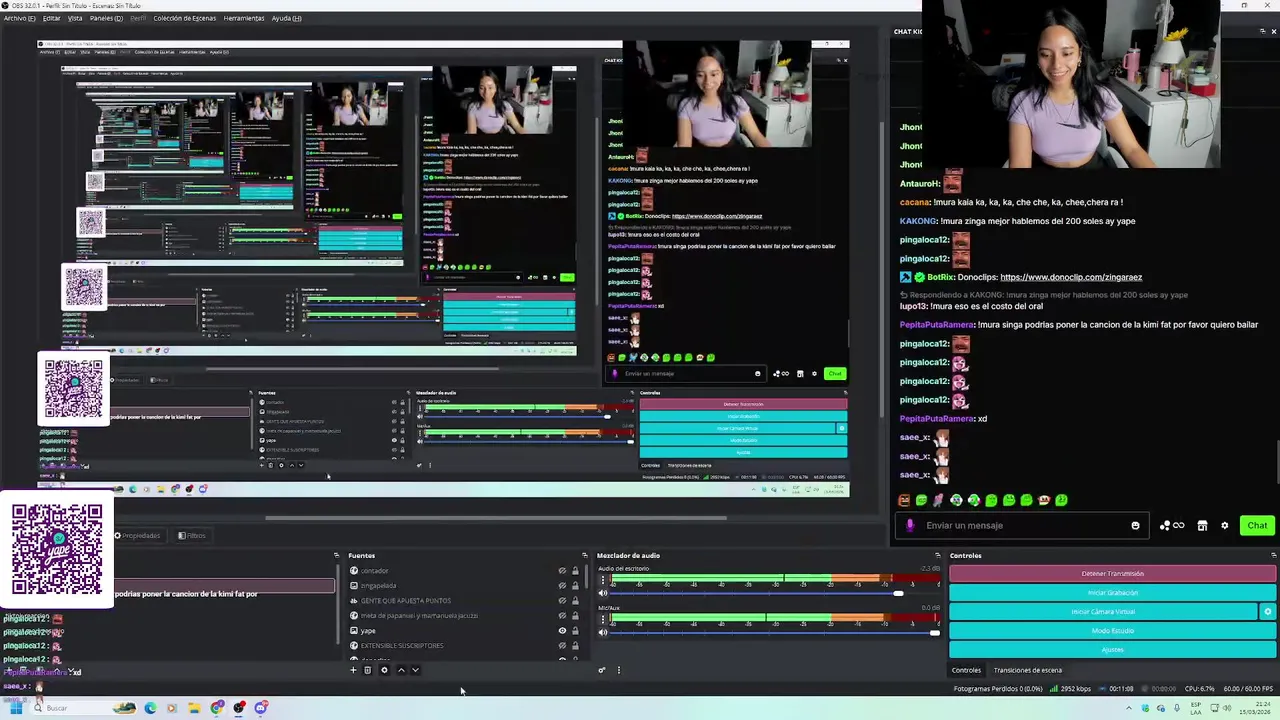The height and width of the screenshot is (720, 1280).
Task: Unlock the contador source
Action: 575,571
